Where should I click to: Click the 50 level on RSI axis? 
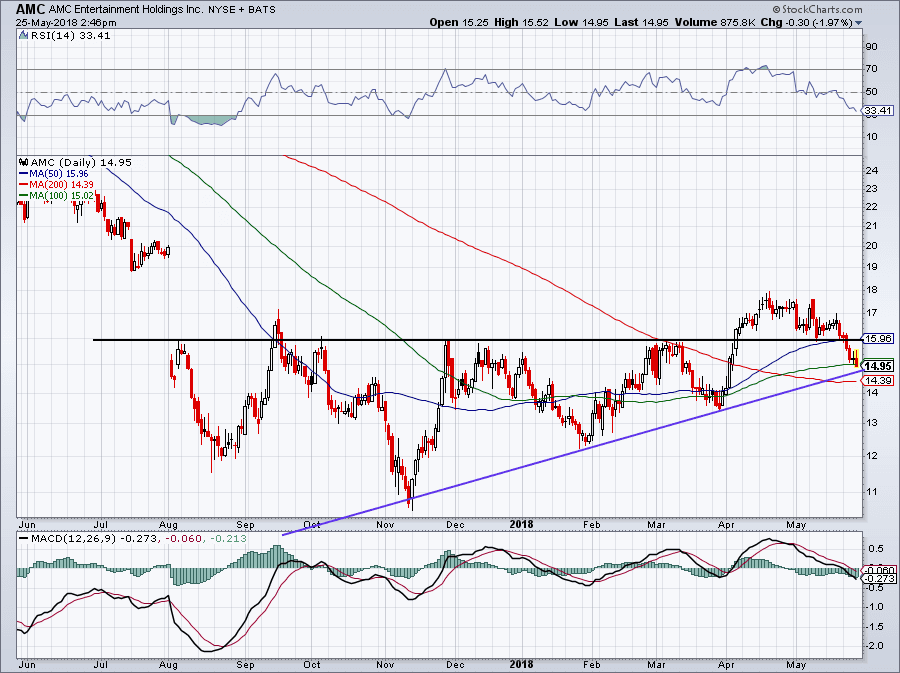pos(871,92)
